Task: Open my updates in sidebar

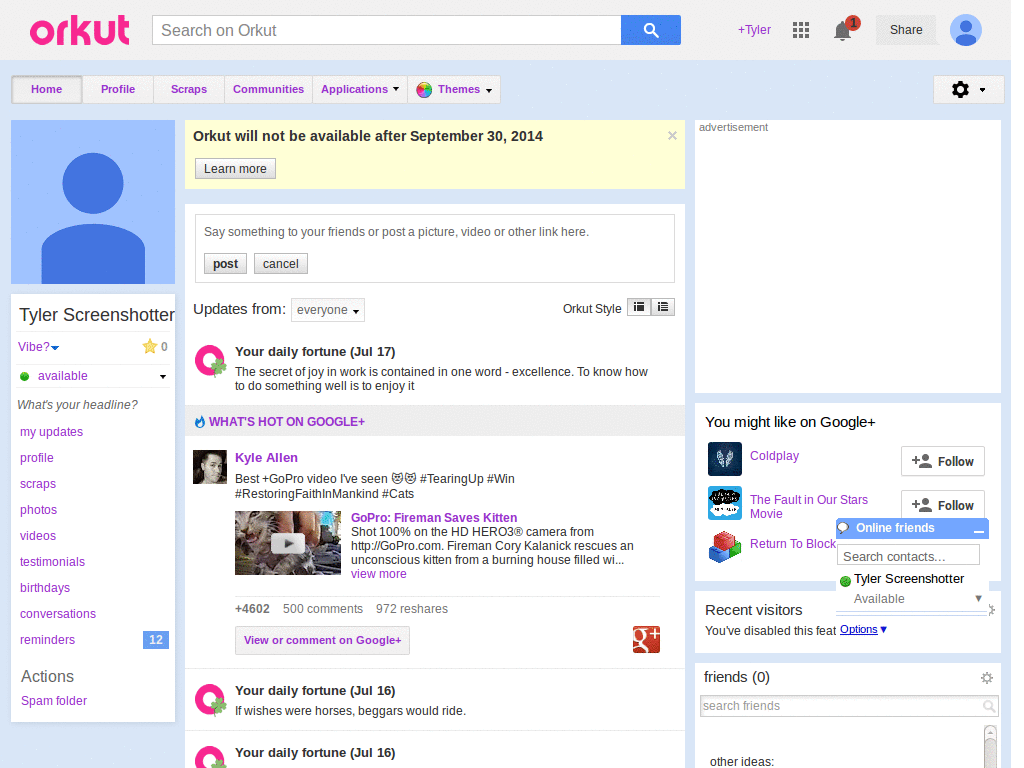Action: point(52,432)
